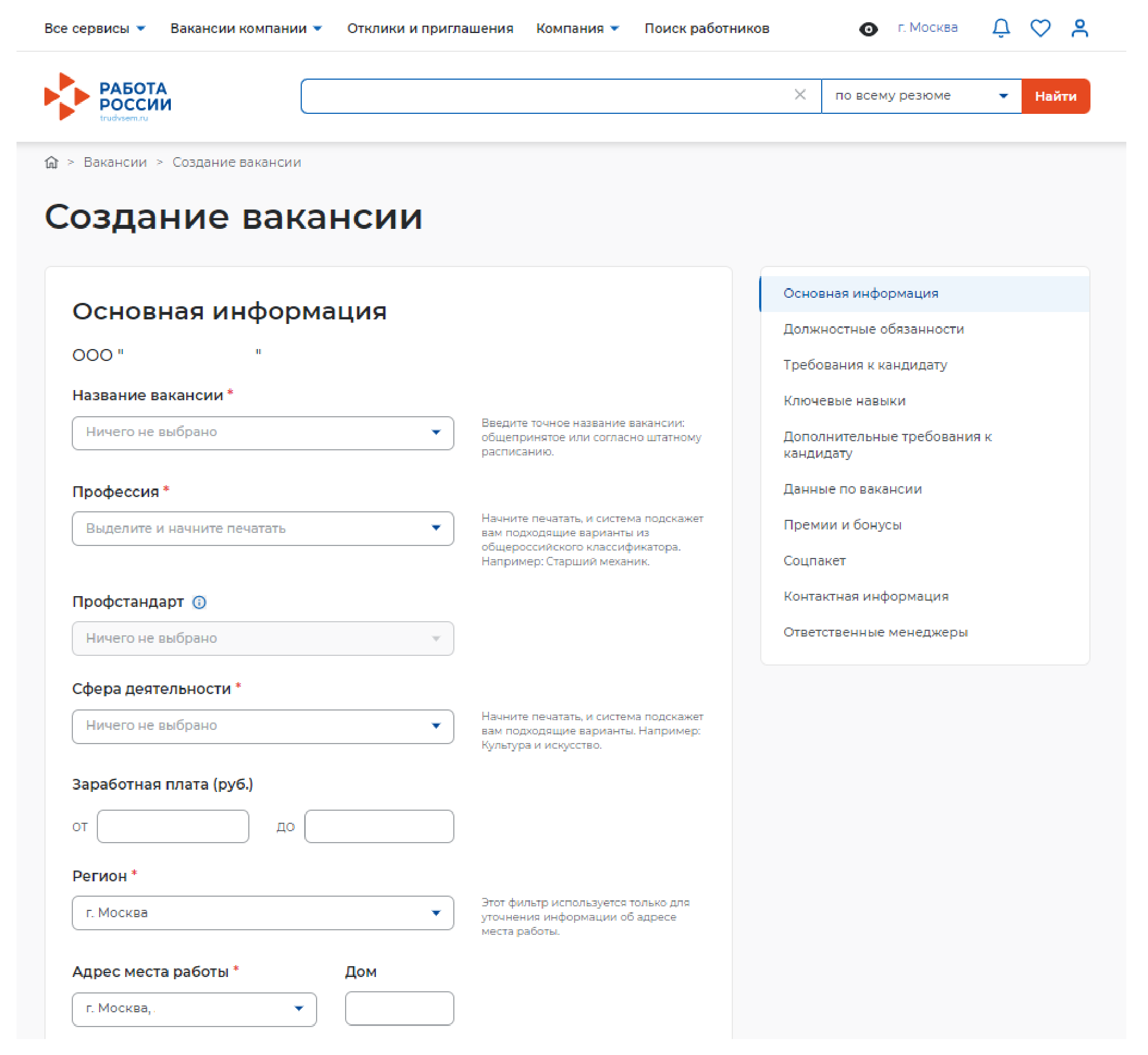Open the Сфера деятельности dropdown
The image size is (1148, 1055).
263,726
